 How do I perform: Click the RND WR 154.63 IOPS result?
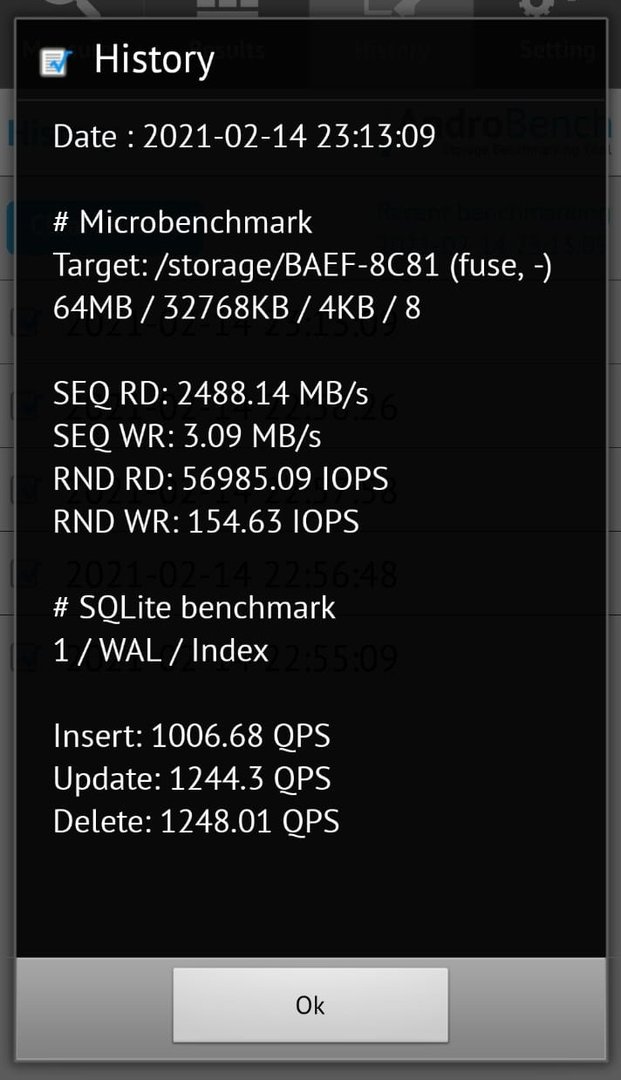[206, 522]
